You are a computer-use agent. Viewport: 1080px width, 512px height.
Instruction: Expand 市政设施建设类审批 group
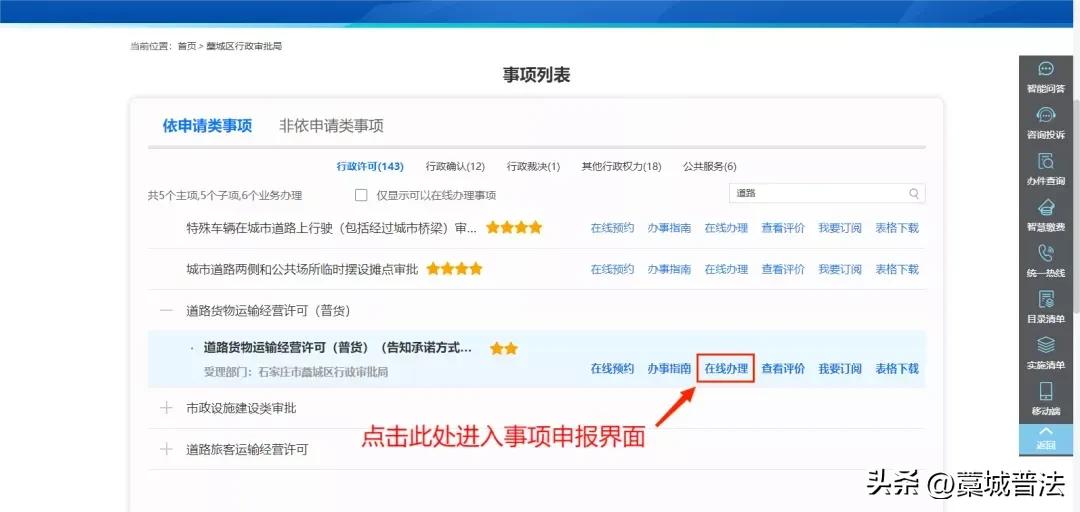pos(166,408)
